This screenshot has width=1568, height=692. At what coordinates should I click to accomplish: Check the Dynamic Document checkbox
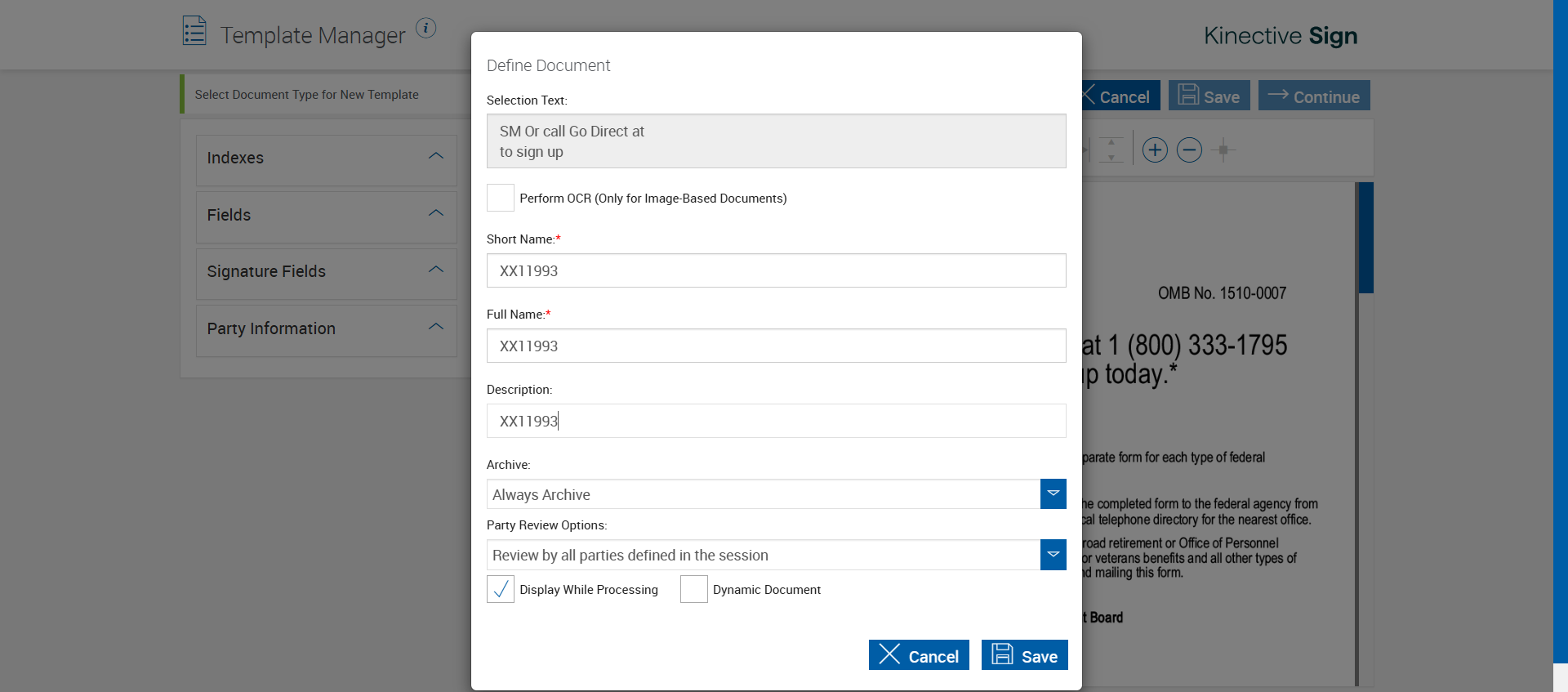693,589
